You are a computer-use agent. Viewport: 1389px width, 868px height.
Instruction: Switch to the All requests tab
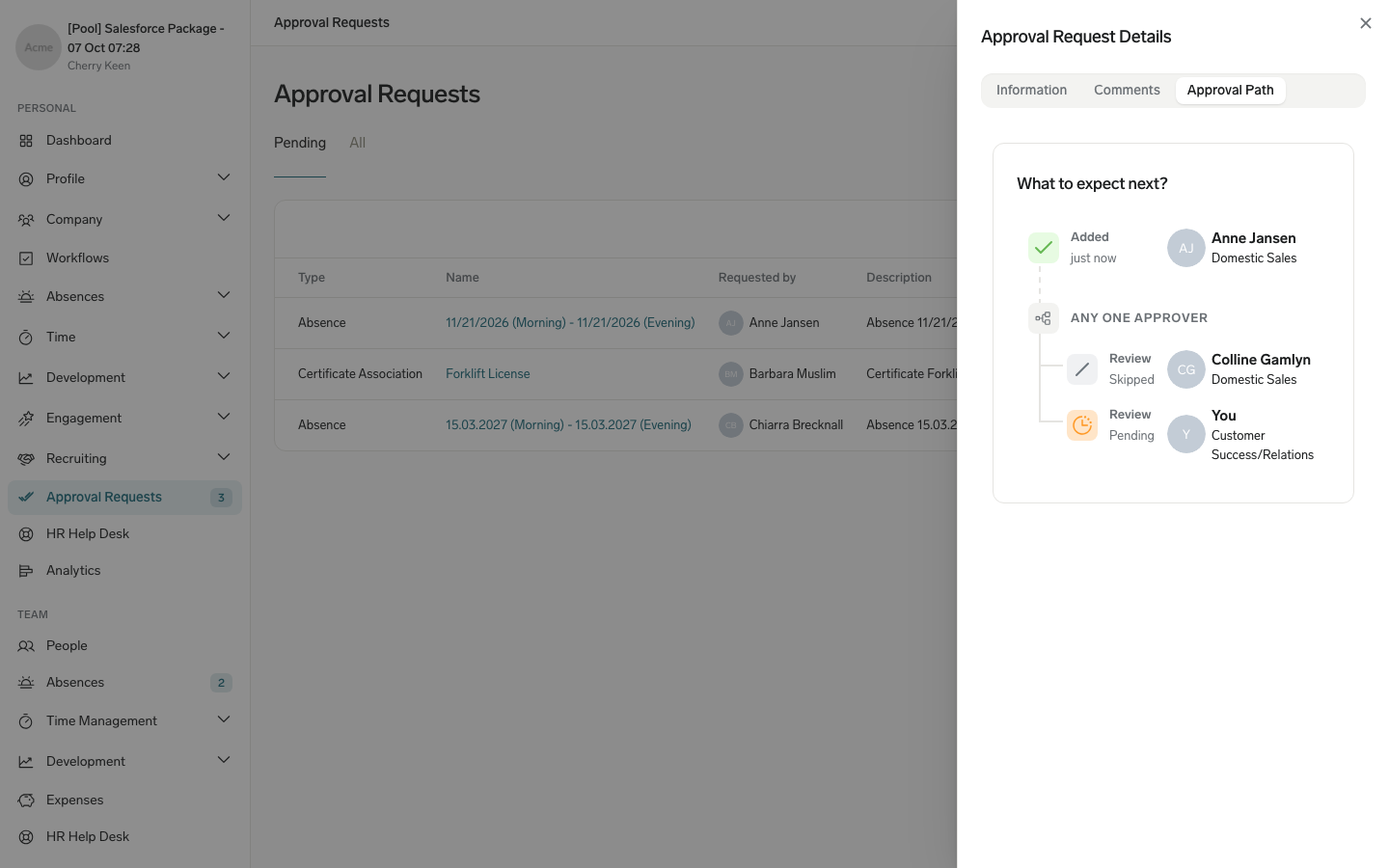pyautogui.click(x=357, y=143)
